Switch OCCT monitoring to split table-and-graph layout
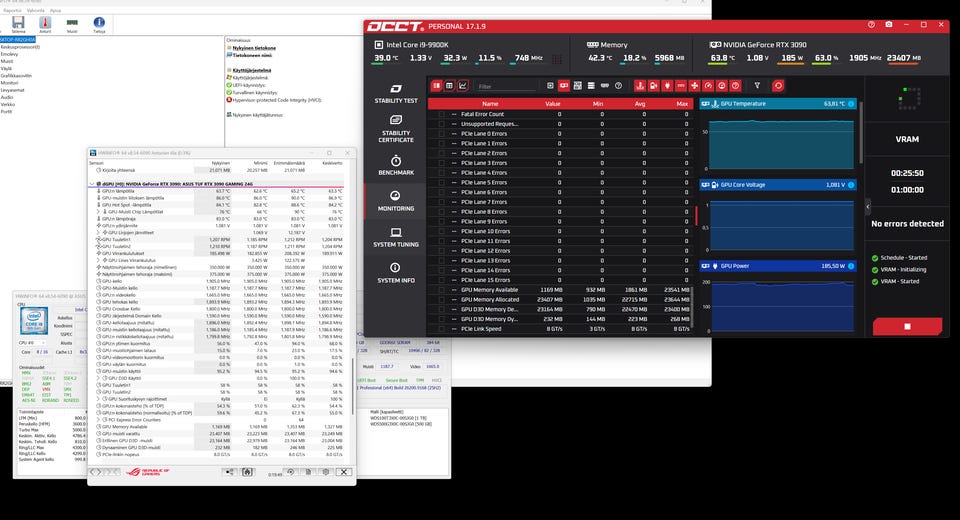Viewport: 960px width, 520px height. click(437, 86)
